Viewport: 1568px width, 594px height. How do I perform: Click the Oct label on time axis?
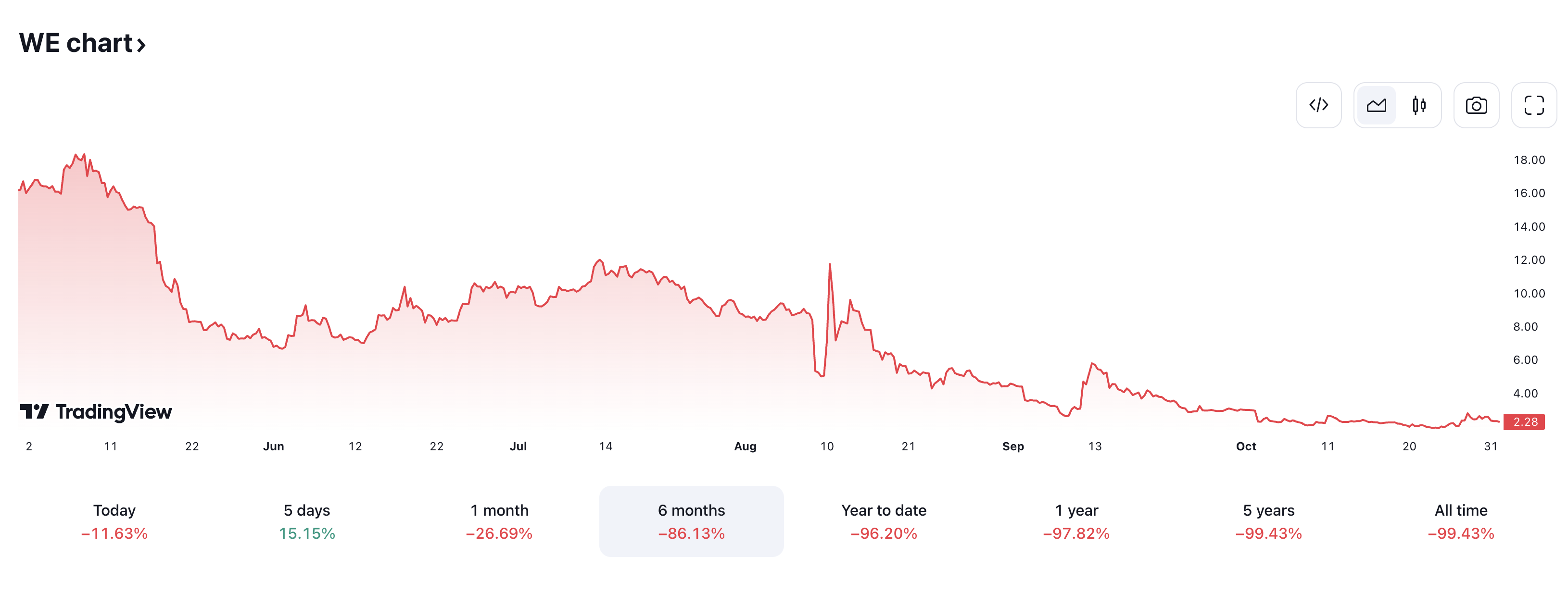[x=1245, y=446]
